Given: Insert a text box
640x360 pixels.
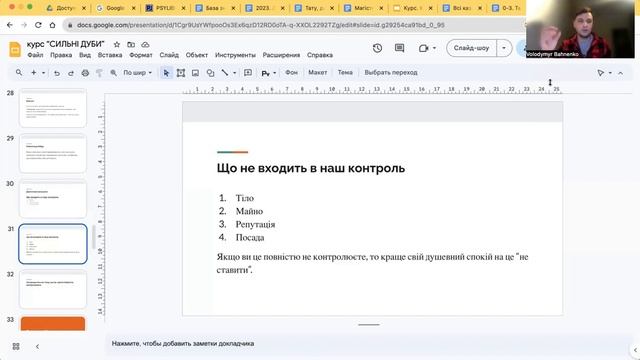Looking at the screenshot, I should (x=181, y=73).
